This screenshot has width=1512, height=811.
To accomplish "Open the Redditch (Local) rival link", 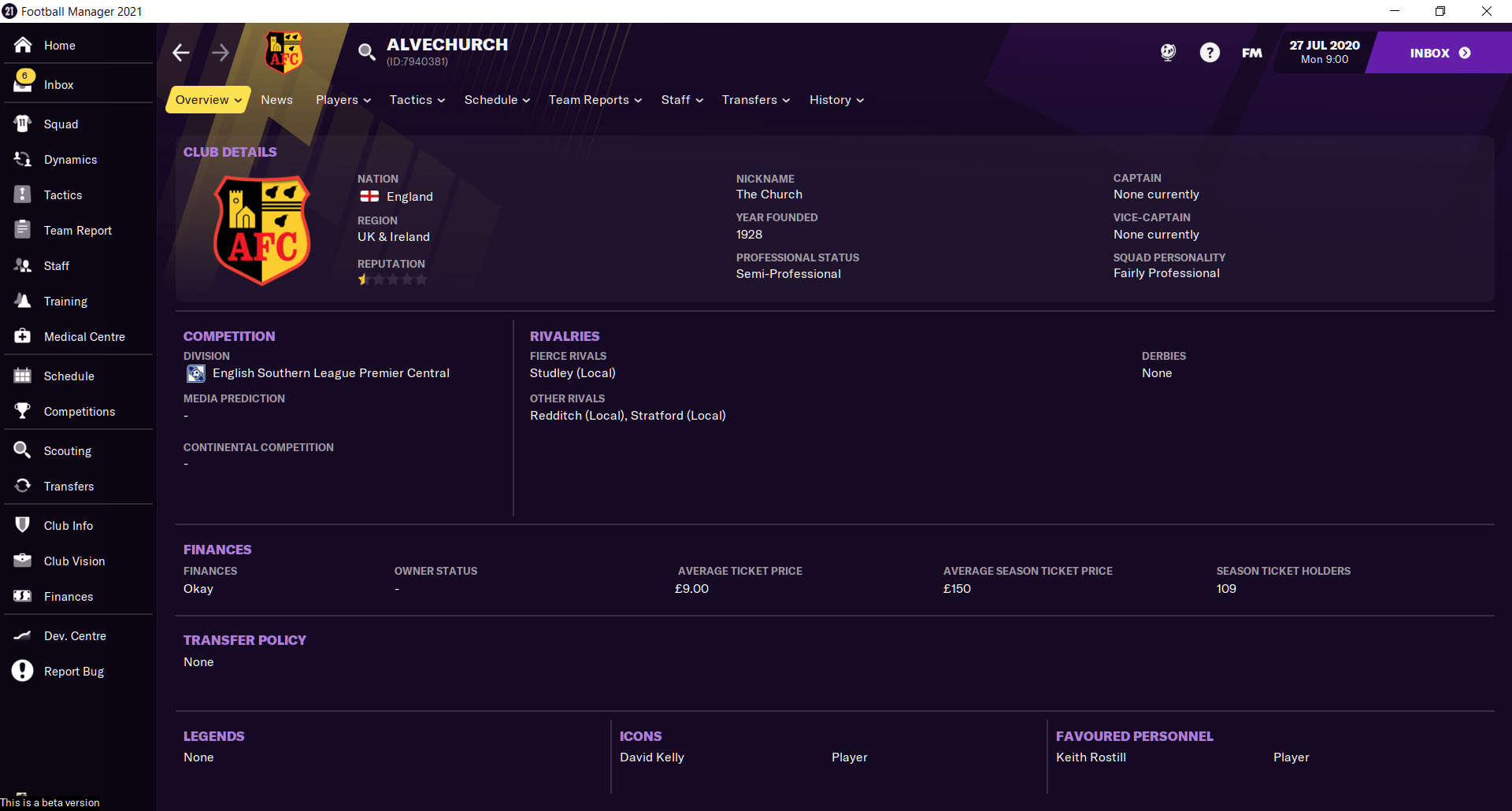I will pyautogui.click(x=577, y=416).
